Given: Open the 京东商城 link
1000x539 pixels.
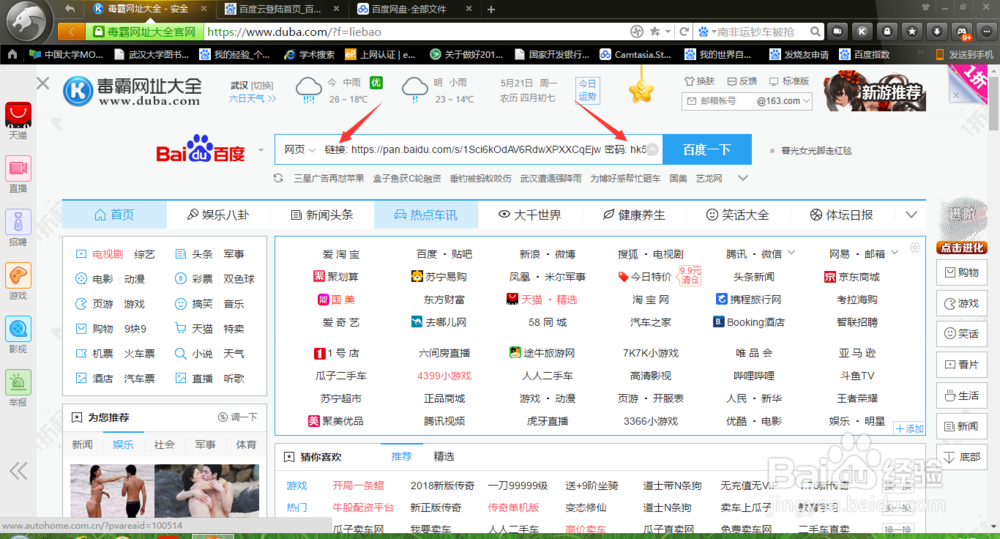Looking at the screenshot, I should (851, 277).
